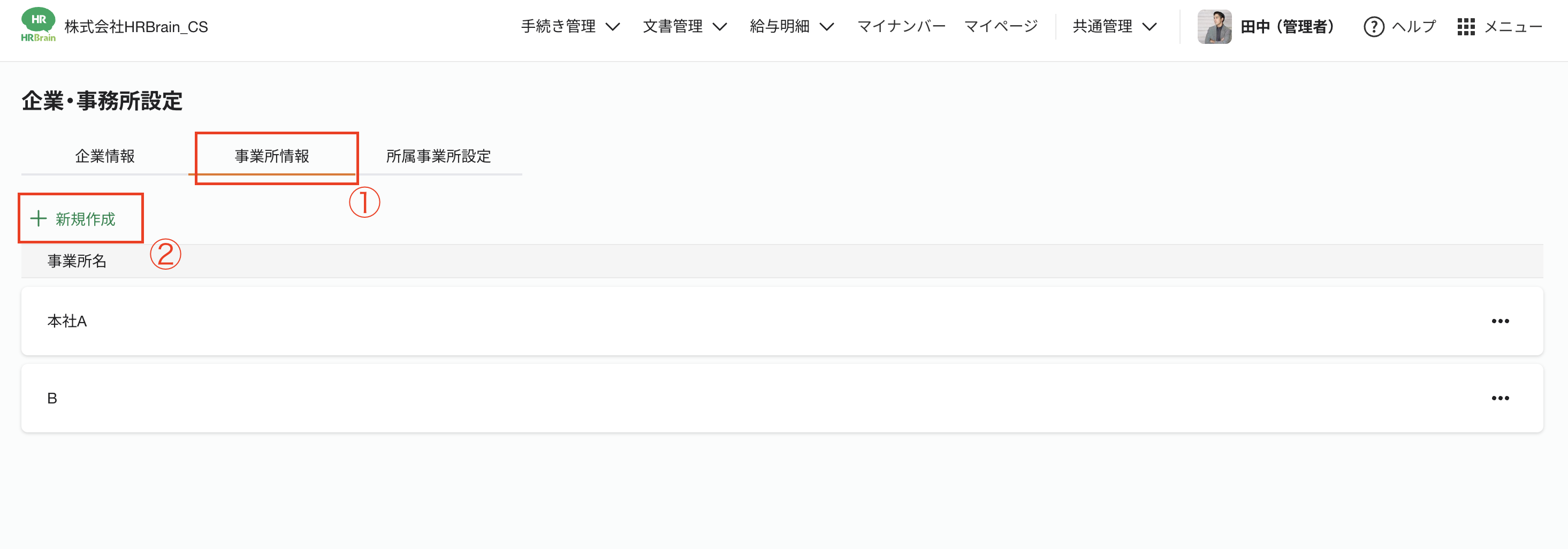The height and width of the screenshot is (549, 1568).
Task: Click the question mark help icon
Action: pos(1374,27)
